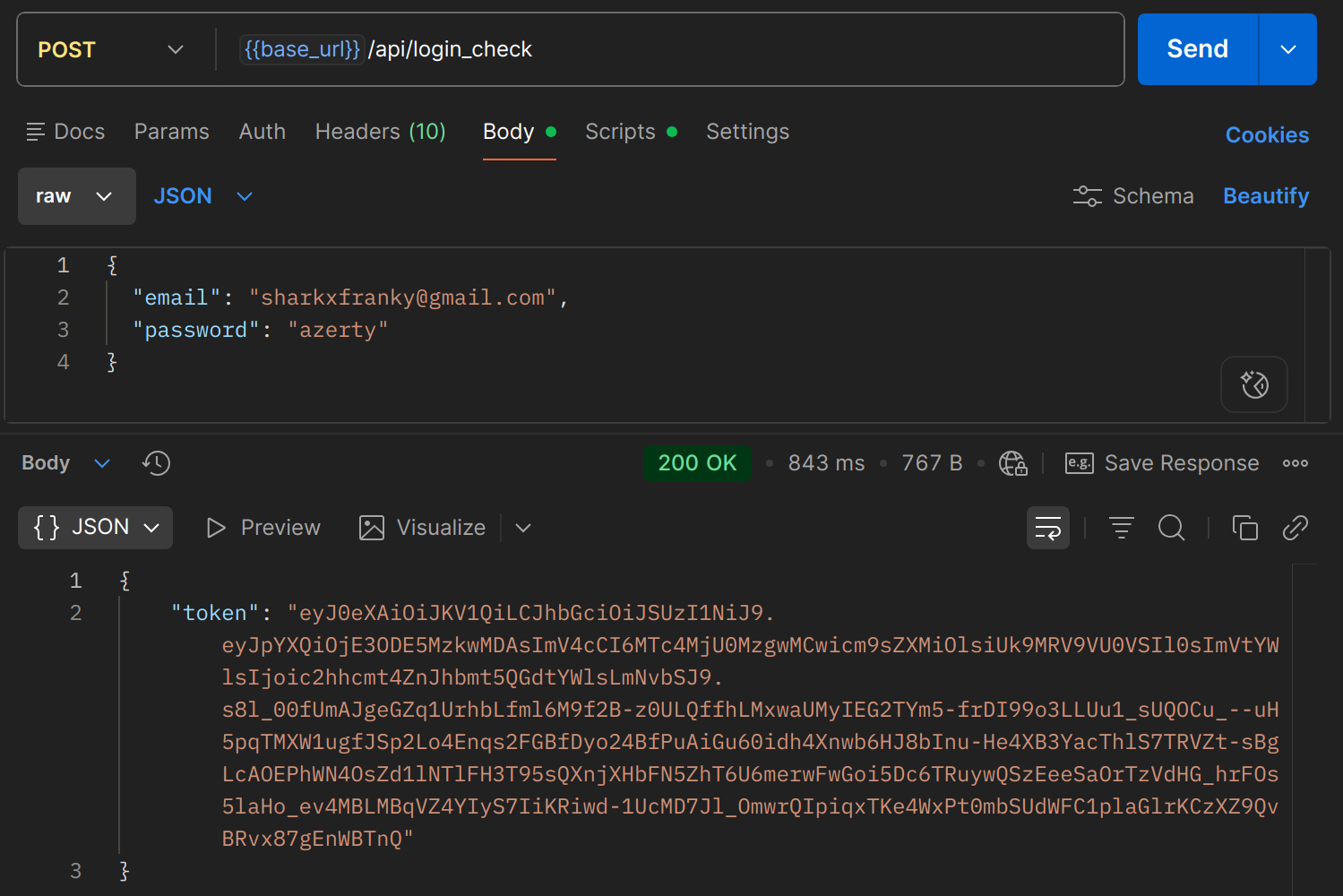Switch to the Auth tab
1343x896 pixels.
(263, 132)
